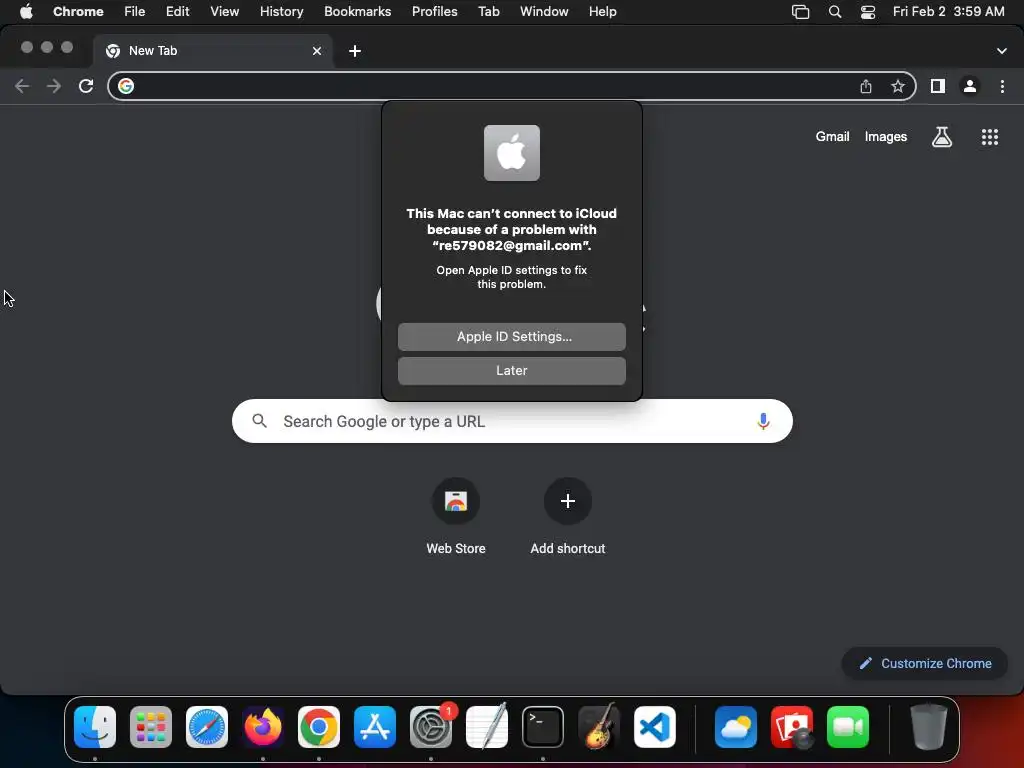
Task: Open Control Center in menu bar
Action: [x=868, y=12]
